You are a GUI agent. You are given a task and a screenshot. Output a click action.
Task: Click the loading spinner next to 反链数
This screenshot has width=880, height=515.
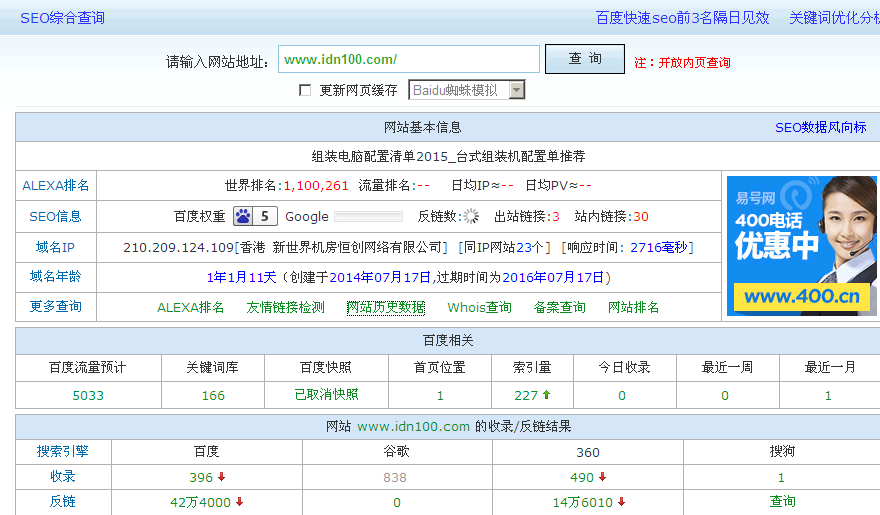click(x=471, y=216)
